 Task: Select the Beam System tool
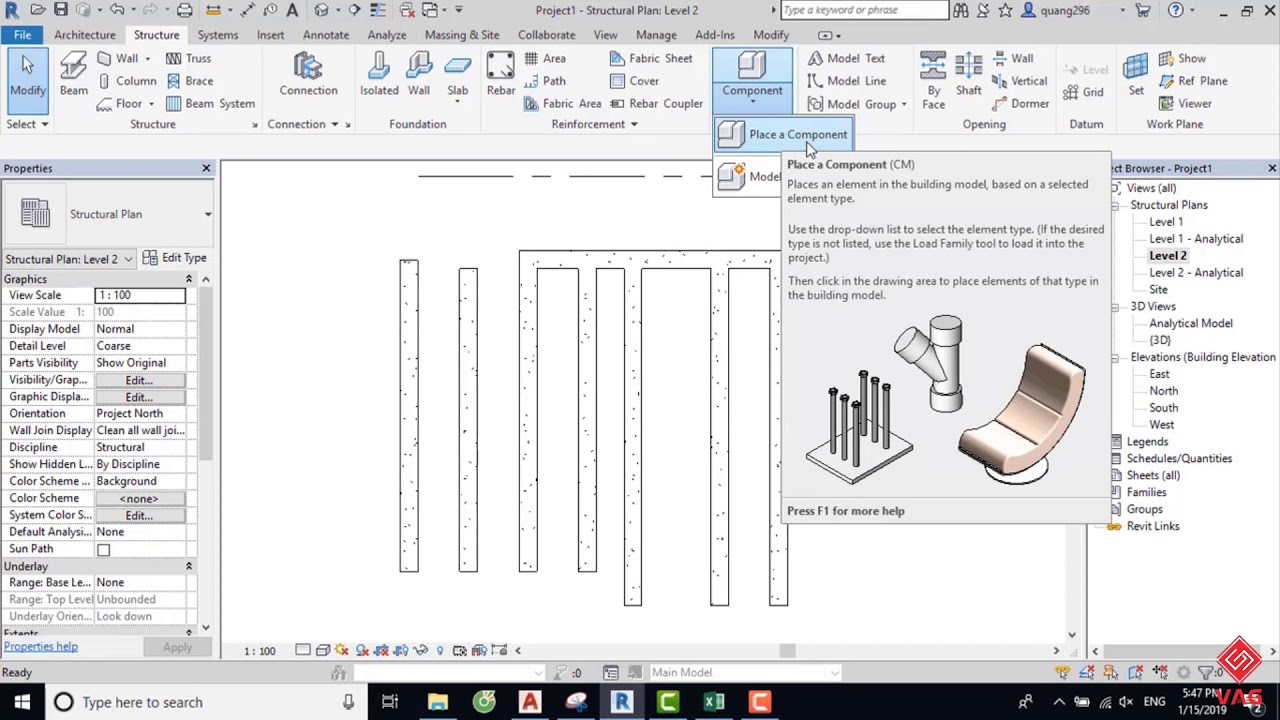tap(210, 103)
